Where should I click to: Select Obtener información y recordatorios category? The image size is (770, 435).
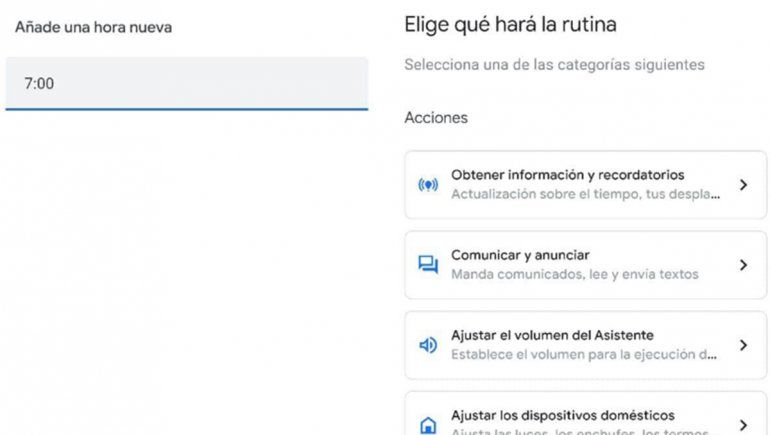(x=567, y=175)
